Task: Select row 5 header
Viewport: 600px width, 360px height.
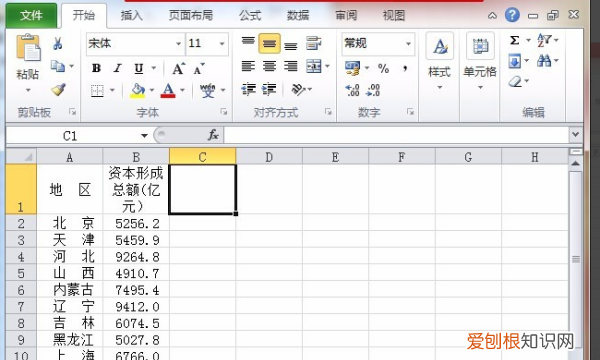Action: [21, 273]
